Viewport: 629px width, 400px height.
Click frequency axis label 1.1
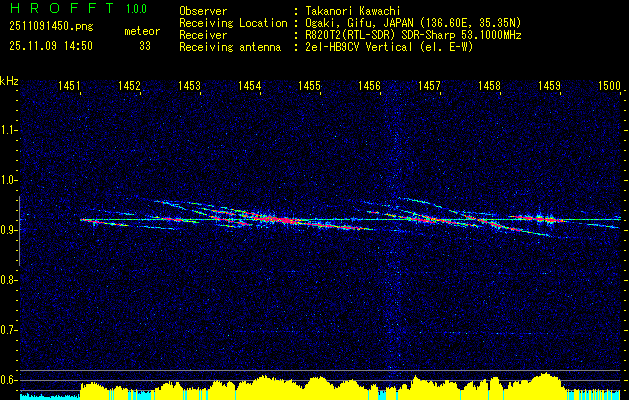coord(8,130)
